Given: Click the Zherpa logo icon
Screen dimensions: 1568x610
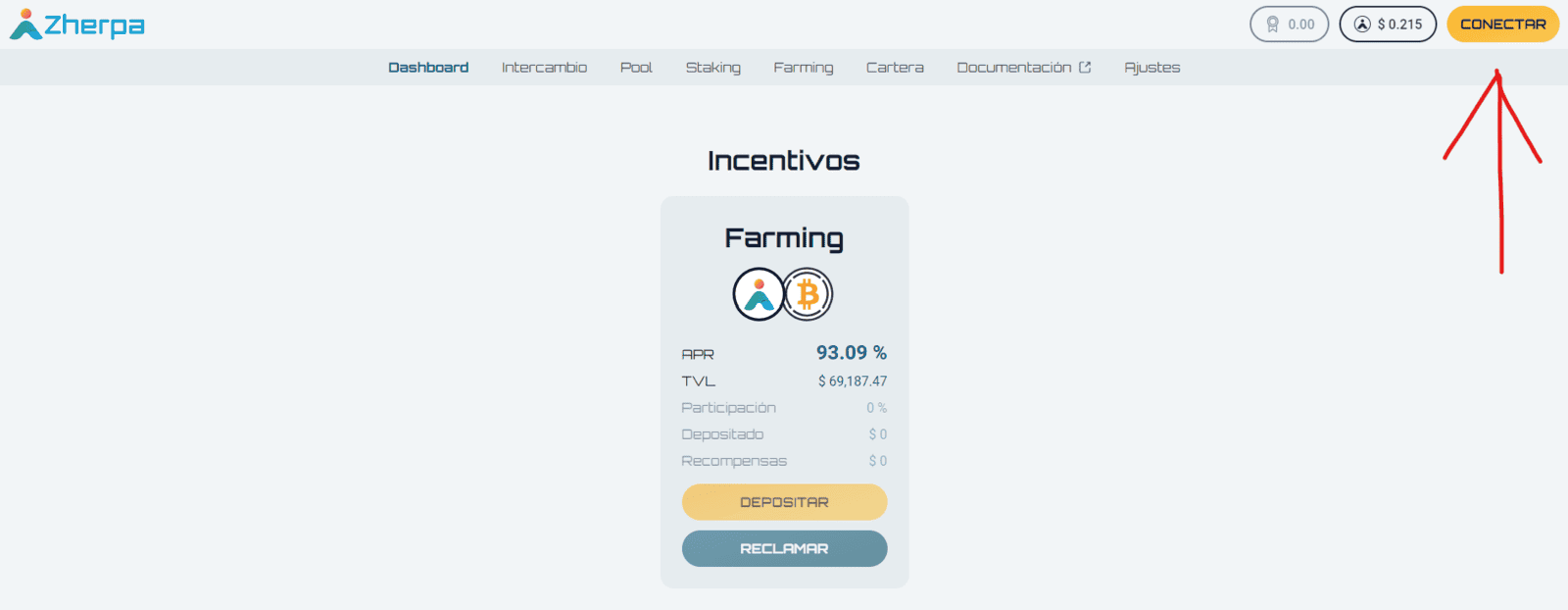Looking at the screenshot, I should [x=25, y=25].
